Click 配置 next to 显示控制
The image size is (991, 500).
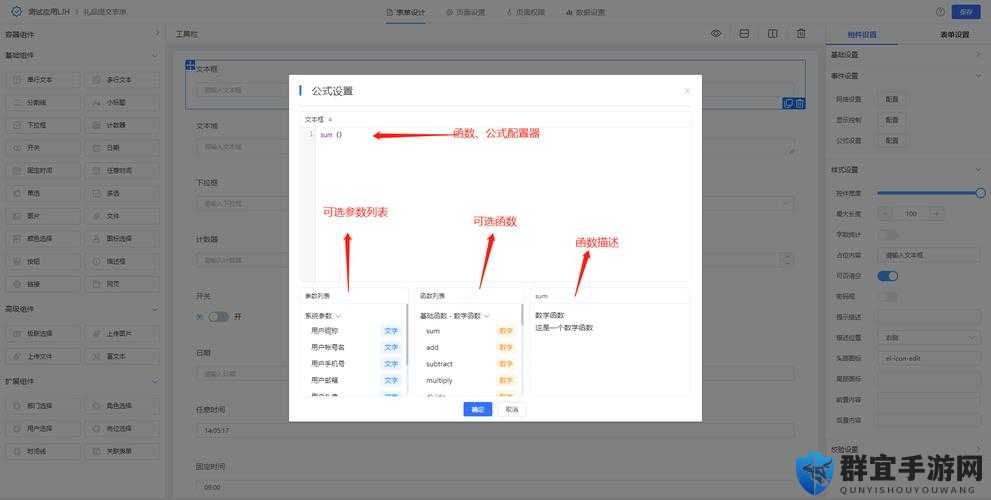tap(891, 120)
